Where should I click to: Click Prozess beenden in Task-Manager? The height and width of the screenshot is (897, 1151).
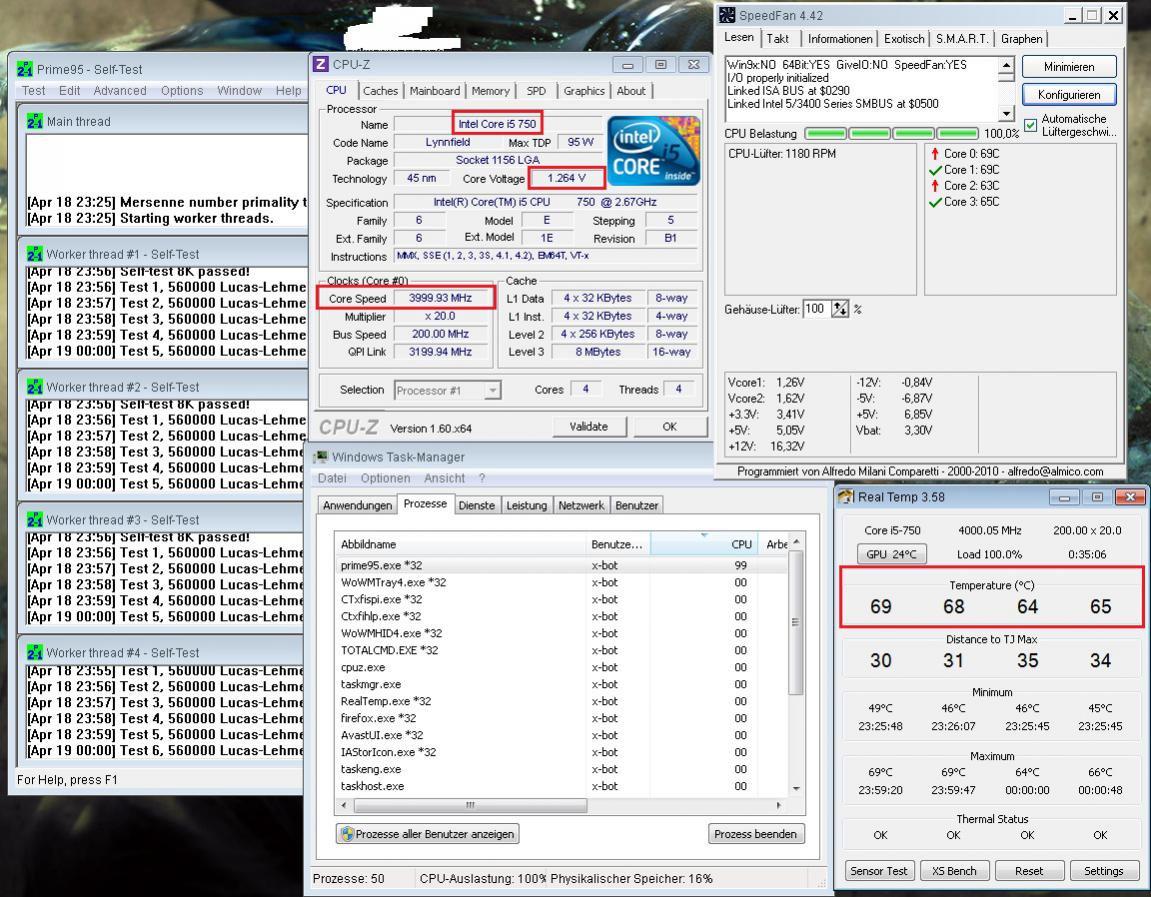755,834
